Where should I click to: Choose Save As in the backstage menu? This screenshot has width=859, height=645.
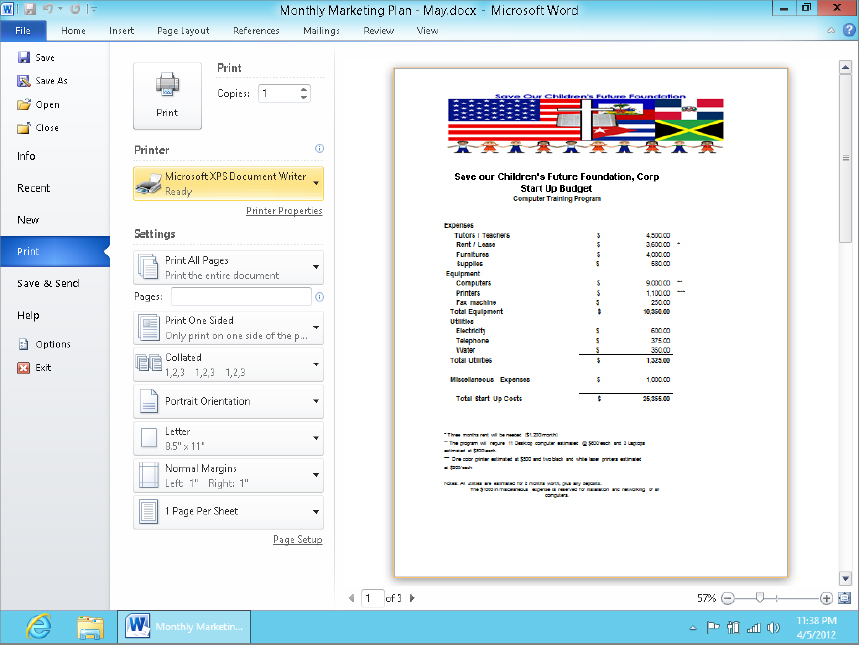[43, 81]
